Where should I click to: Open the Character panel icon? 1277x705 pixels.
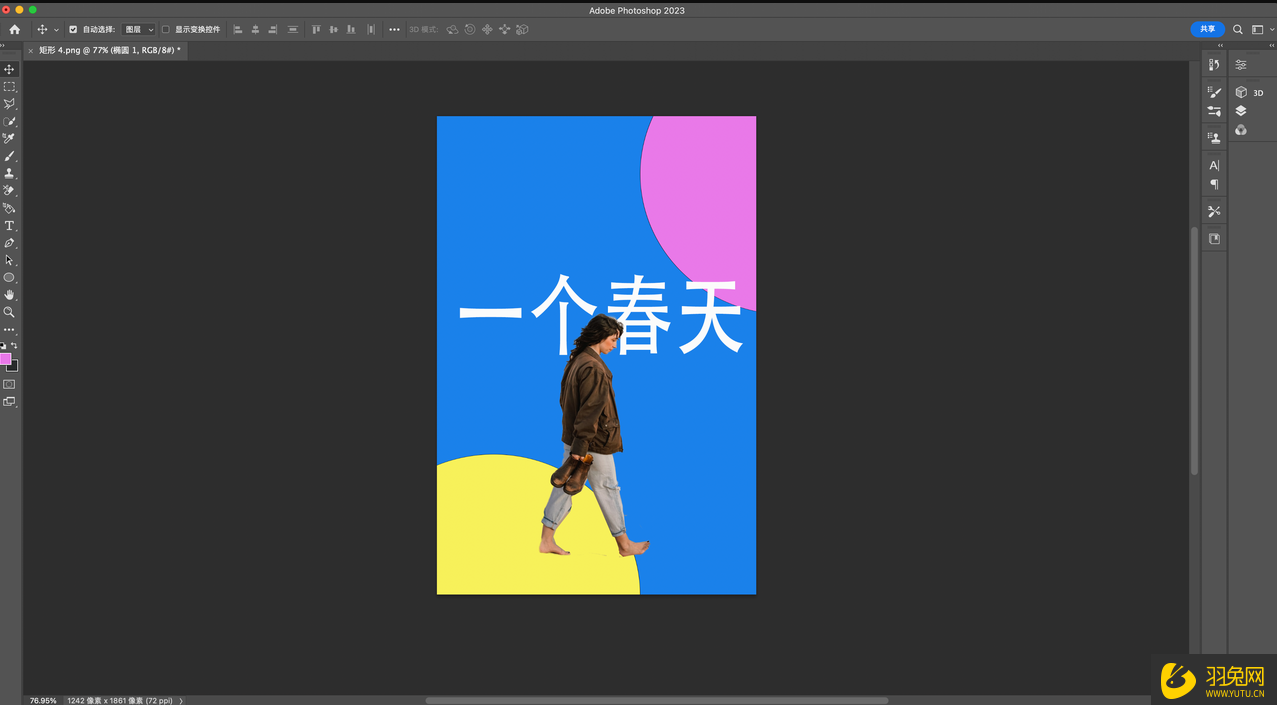pyautogui.click(x=1214, y=166)
